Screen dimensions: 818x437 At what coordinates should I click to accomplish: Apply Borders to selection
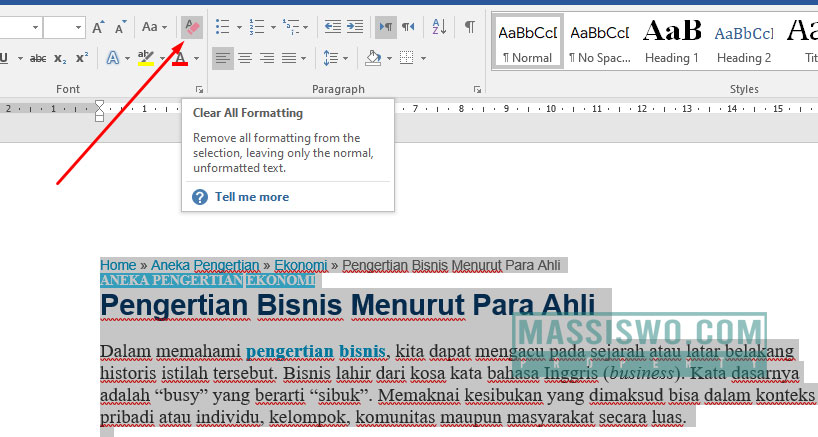click(x=406, y=58)
